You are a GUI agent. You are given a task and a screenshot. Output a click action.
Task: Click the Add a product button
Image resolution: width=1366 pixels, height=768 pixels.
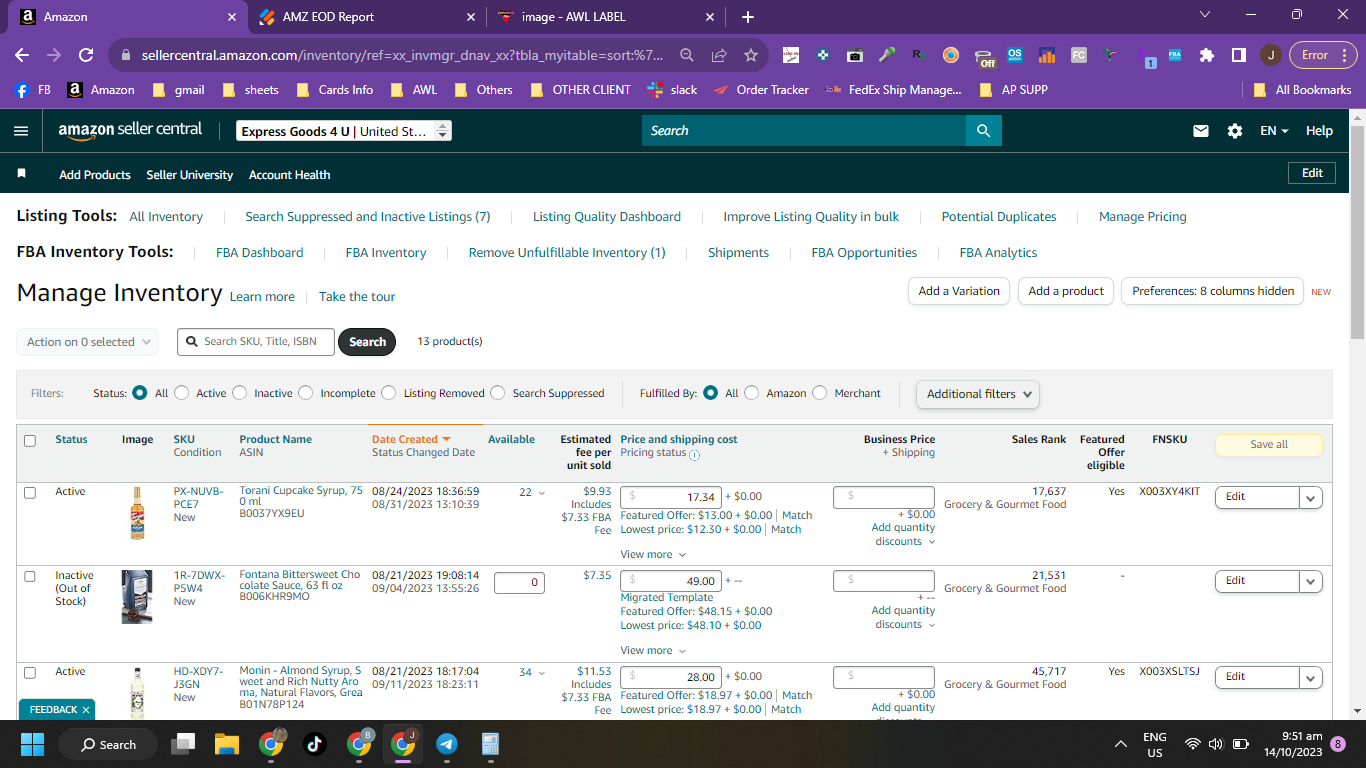tap(1066, 291)
